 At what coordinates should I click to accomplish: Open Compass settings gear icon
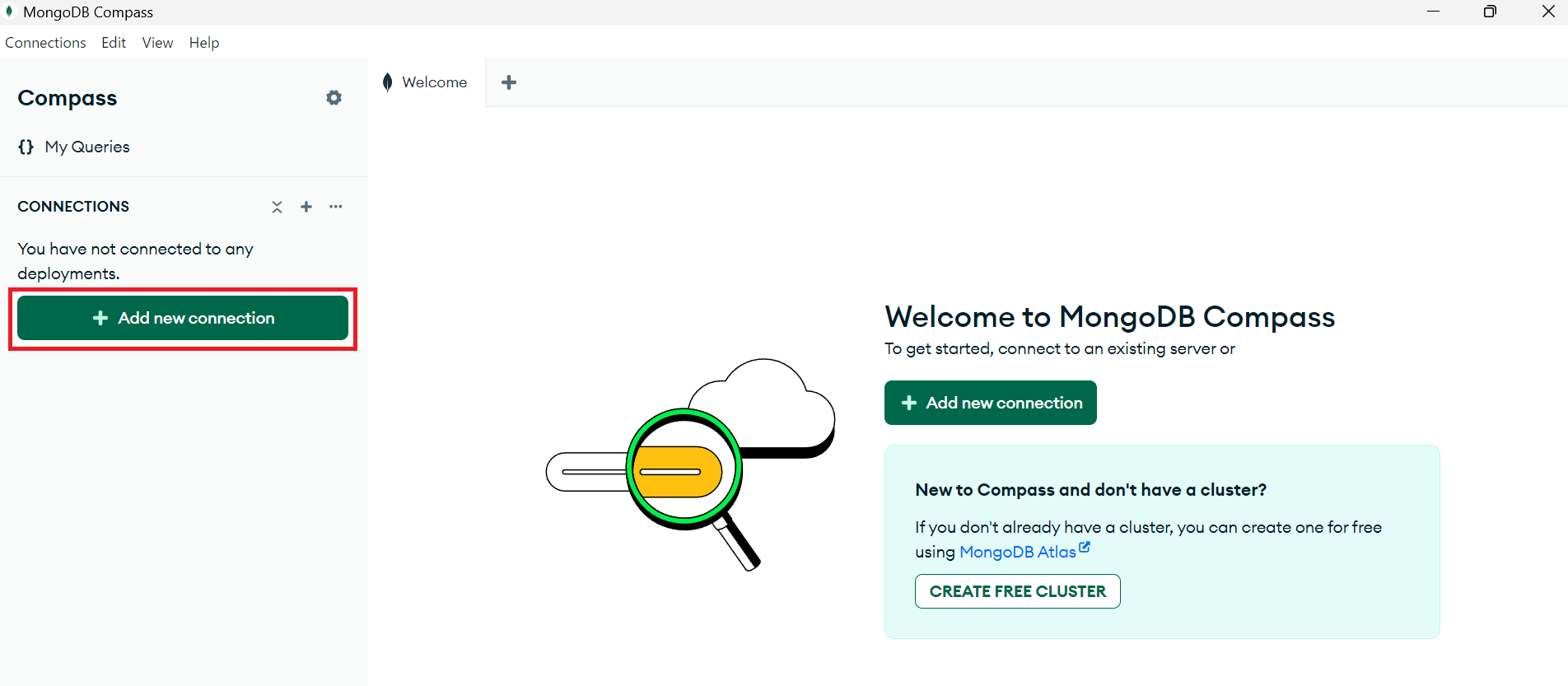[x=334, y=98]
